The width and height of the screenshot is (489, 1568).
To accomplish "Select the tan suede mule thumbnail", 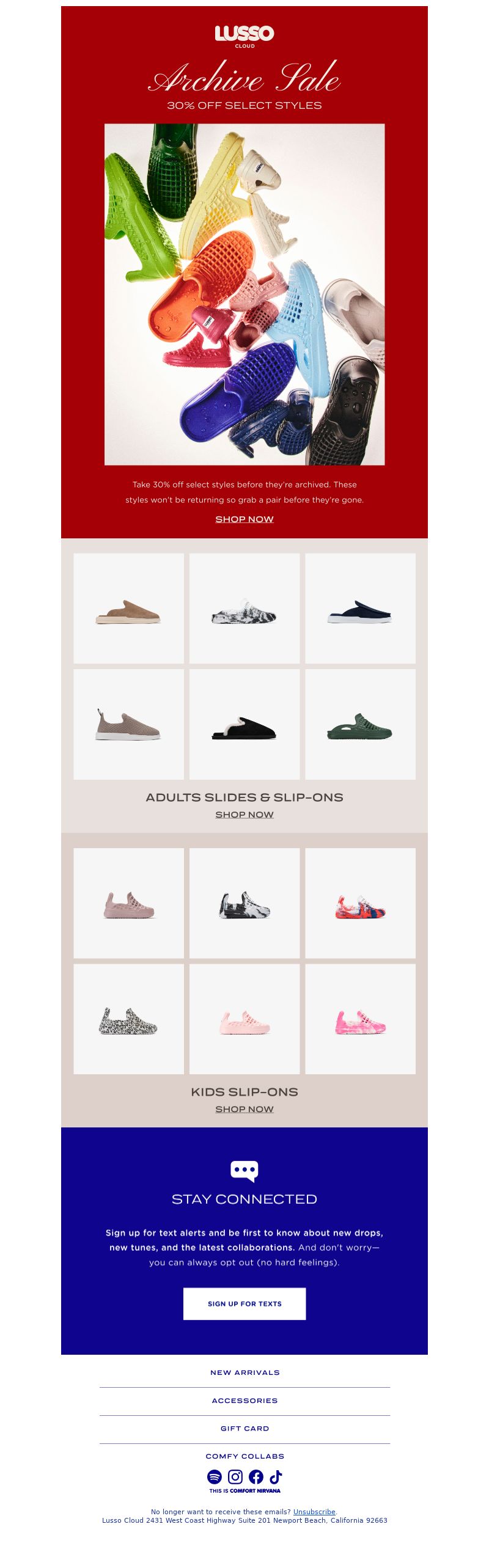I will pyautogui.click(x=128, y=608).
